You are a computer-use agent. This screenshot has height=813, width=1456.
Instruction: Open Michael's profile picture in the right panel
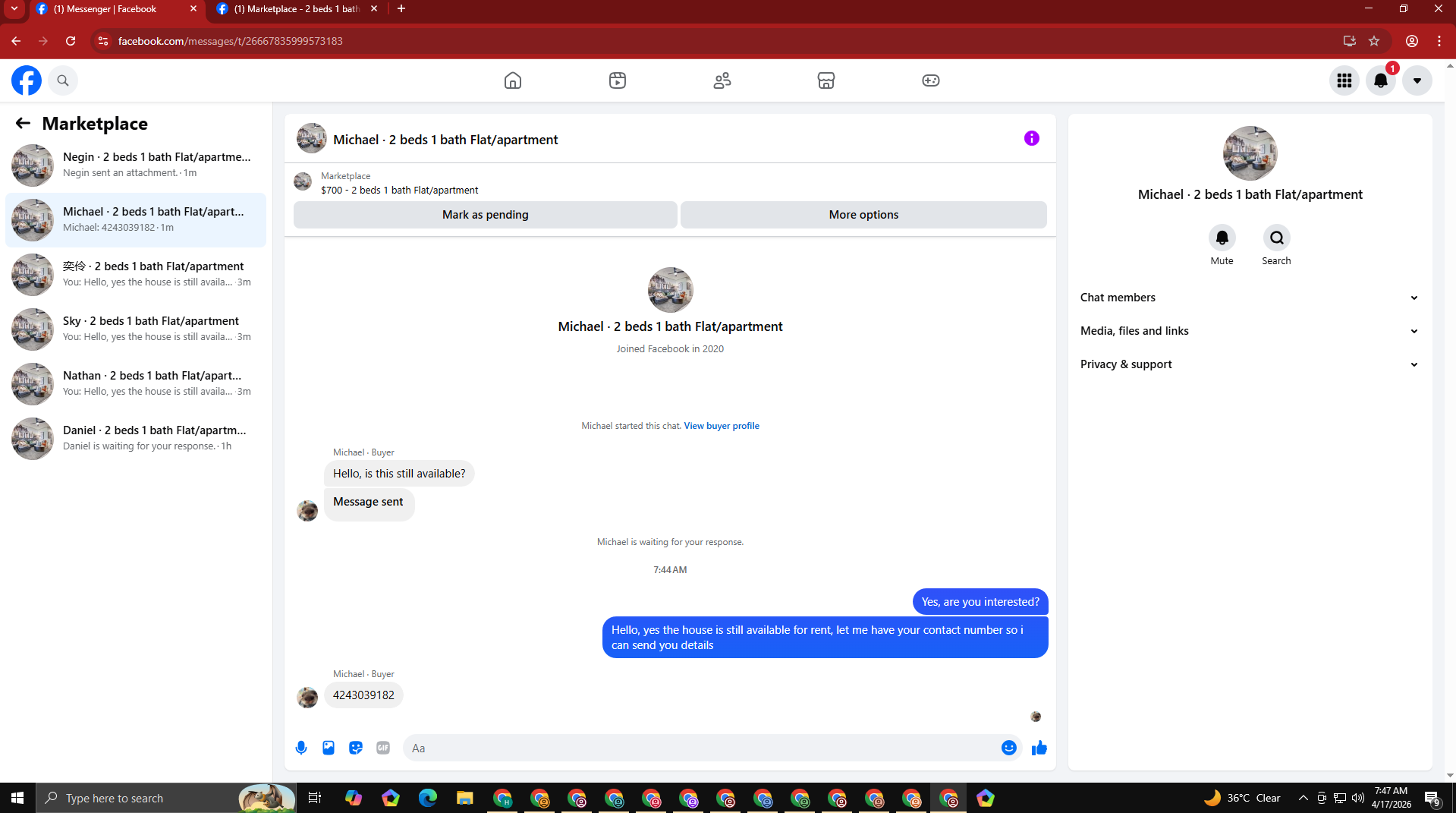click(x=1250, y=153)
